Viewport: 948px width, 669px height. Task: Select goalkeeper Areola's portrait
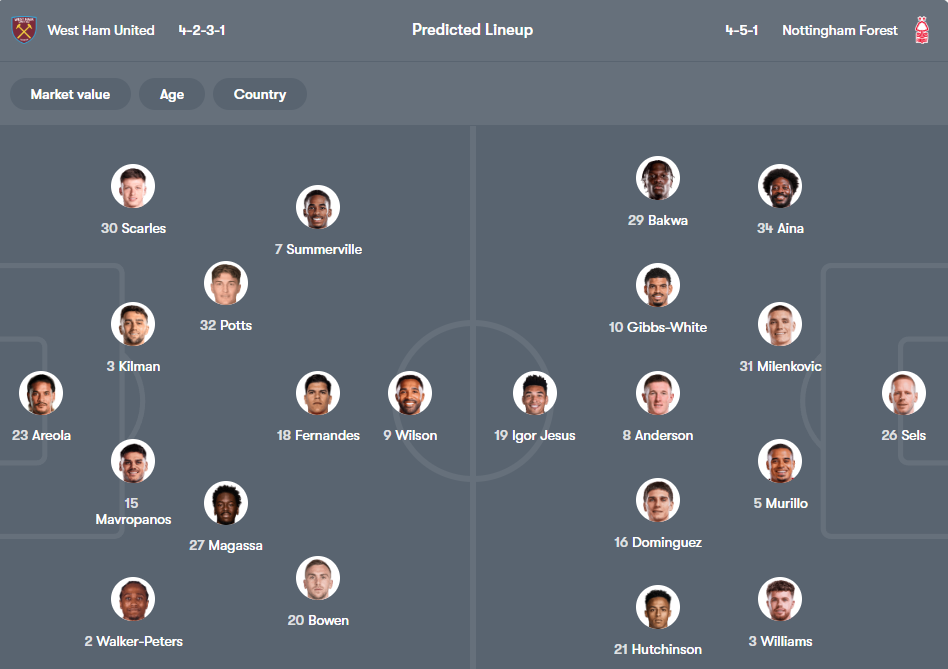pyautogui.click(x=40, y=393)
